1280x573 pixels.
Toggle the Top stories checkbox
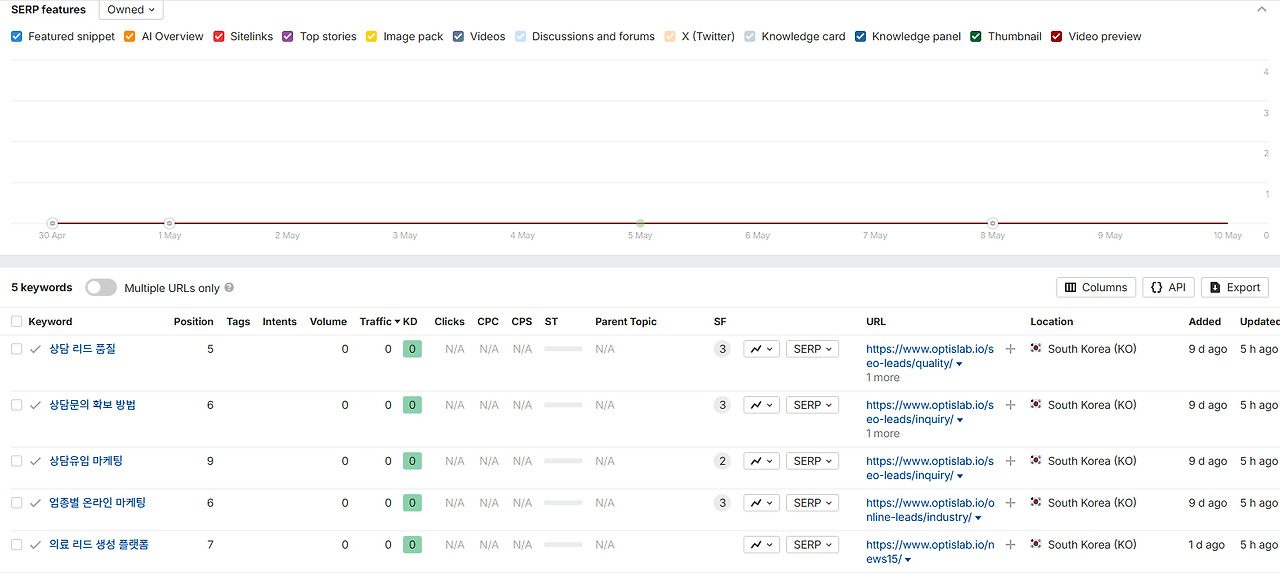click(x=288, y=36)
